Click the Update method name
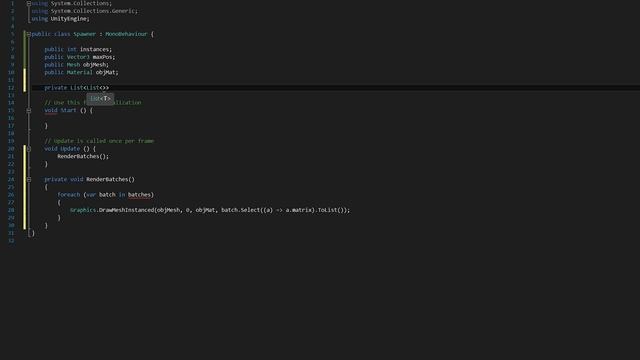Viewport: 640px width, 360px height. (x=70, y=149)
